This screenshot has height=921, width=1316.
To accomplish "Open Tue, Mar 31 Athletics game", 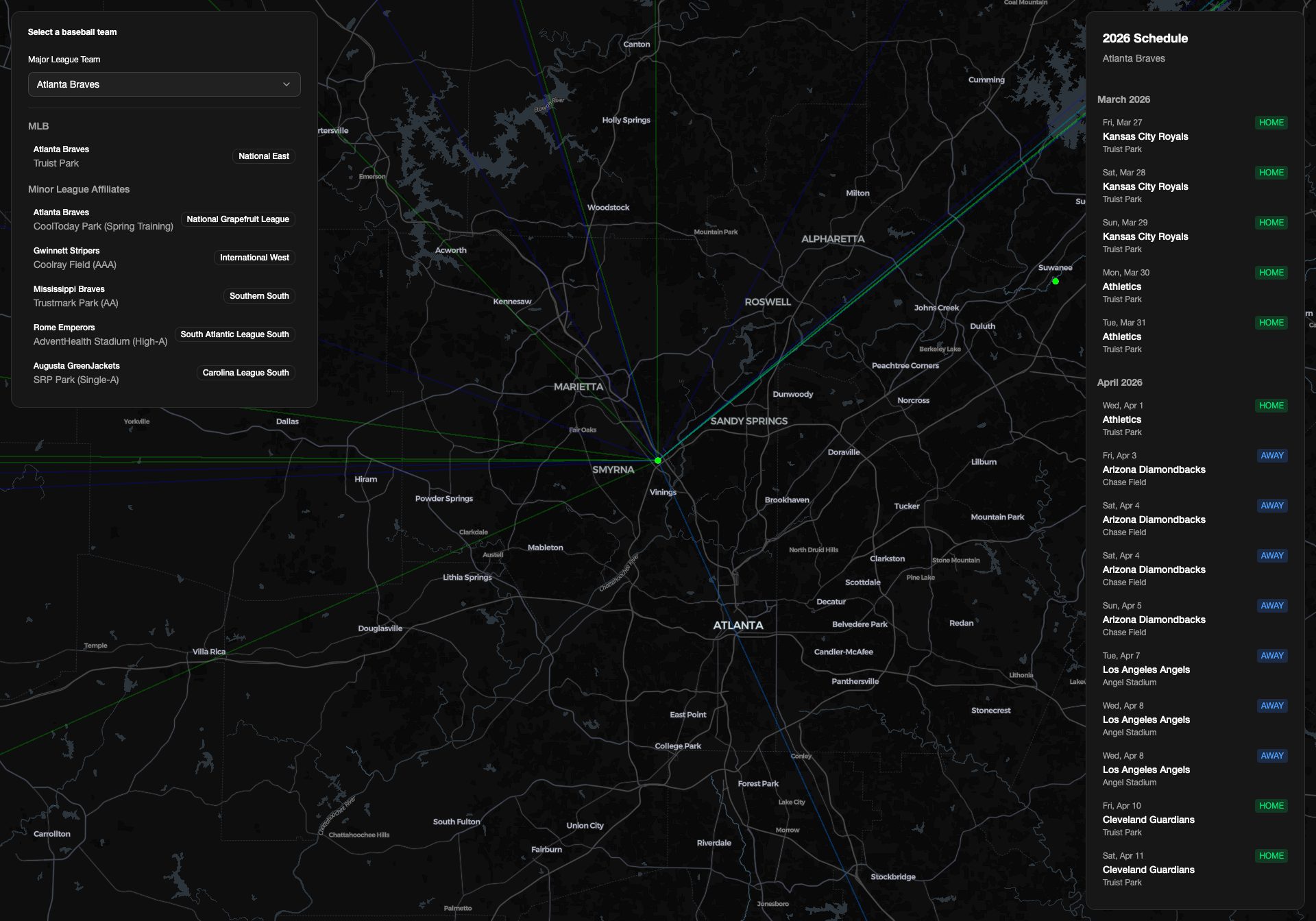I will pos(1195,336).
